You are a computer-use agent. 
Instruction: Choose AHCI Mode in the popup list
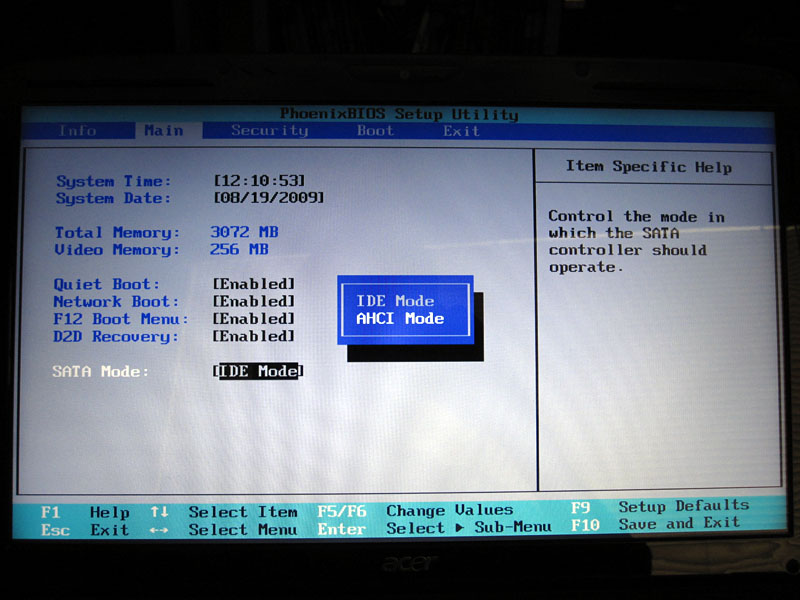pos(400,318)
